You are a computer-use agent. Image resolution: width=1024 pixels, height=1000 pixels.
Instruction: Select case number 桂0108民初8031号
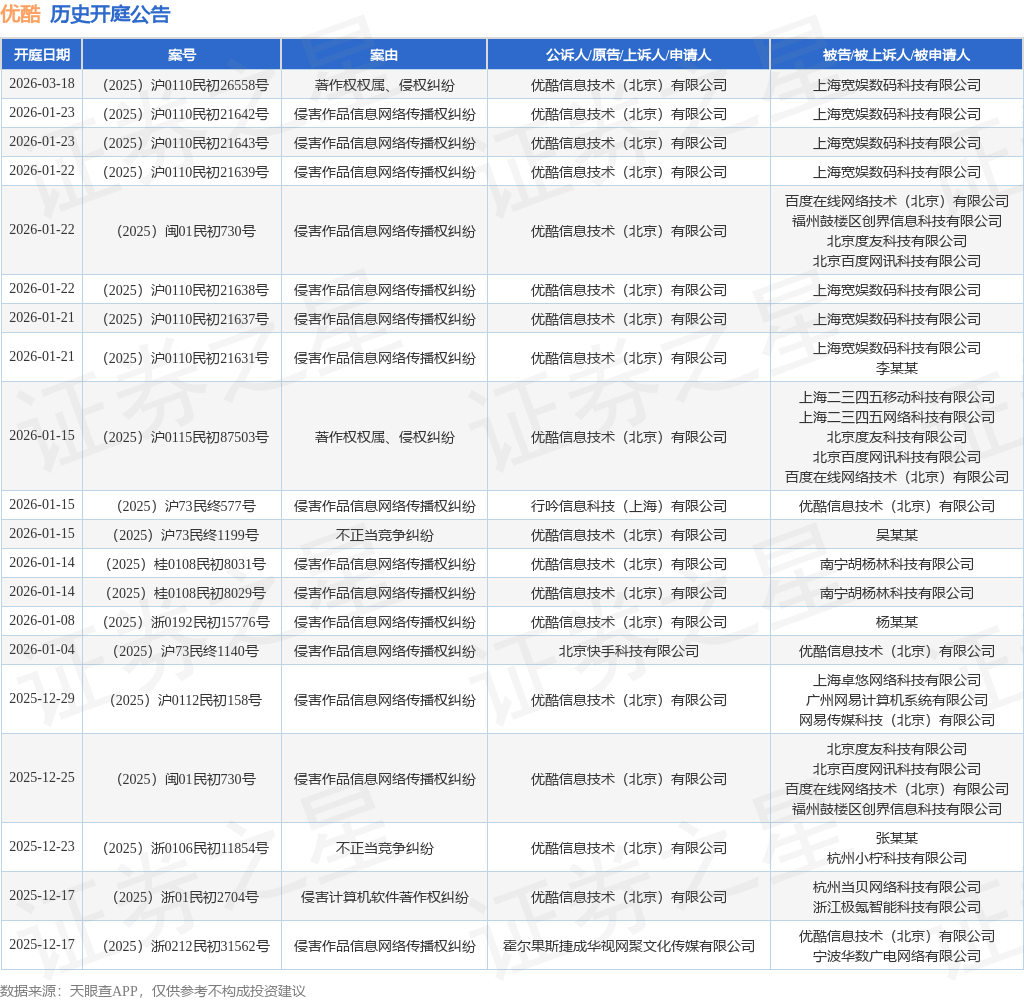point(185,564)
